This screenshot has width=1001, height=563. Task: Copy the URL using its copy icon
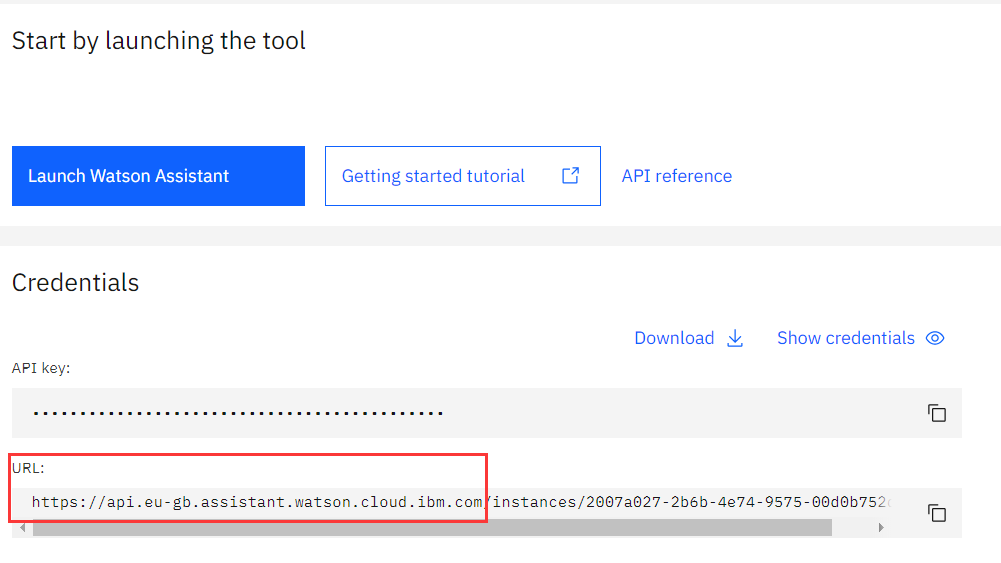(937, 513)
